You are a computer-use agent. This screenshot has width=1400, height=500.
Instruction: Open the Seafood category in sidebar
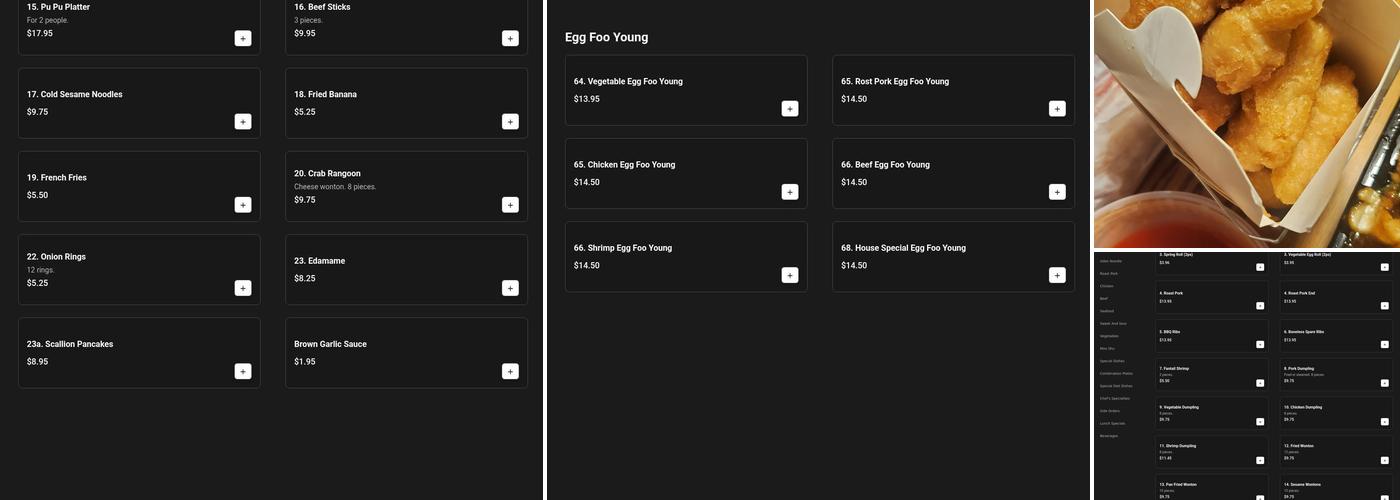[1107, 311]
